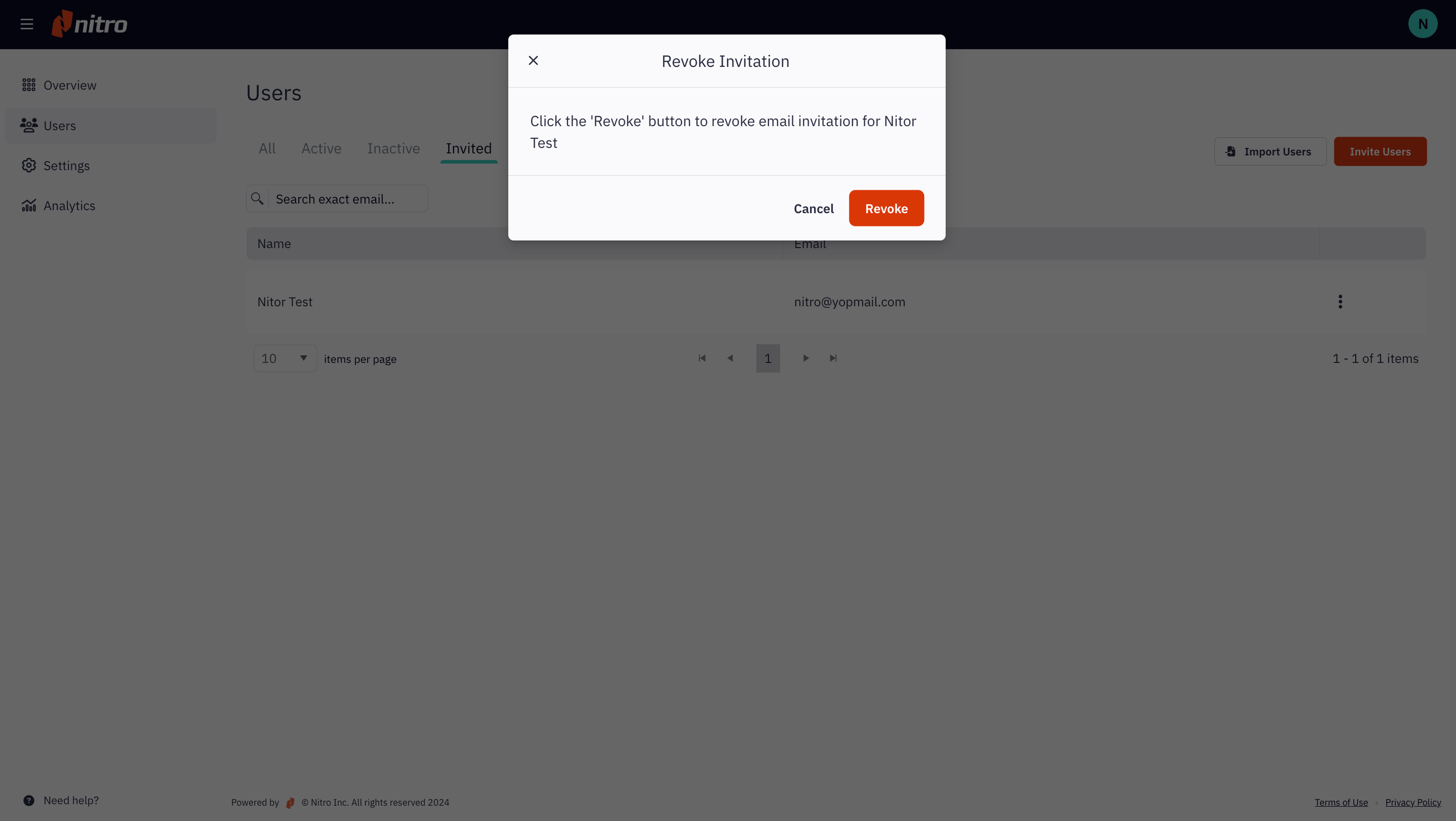
Task: Go to the first page of results
Action: click(x=702, y=358)
